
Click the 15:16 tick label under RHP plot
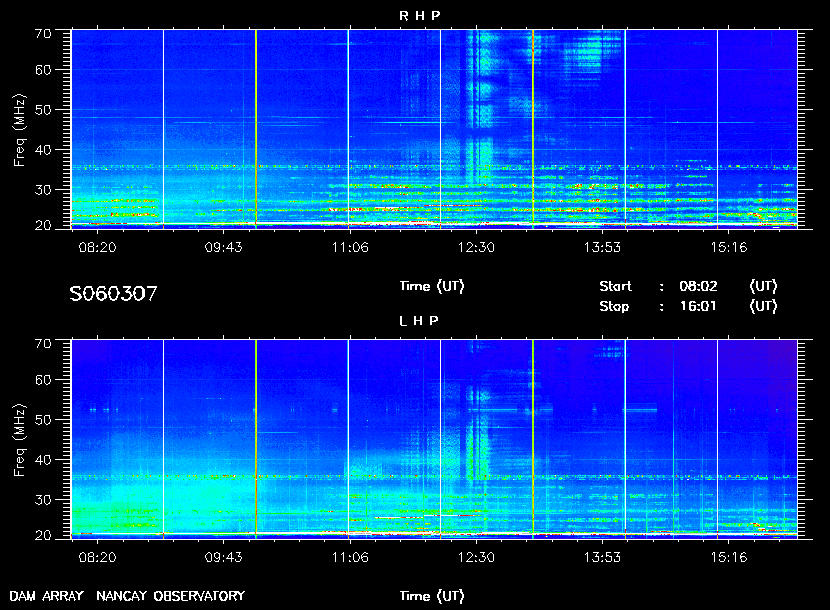pyautogui.click(x=728, y=247)
